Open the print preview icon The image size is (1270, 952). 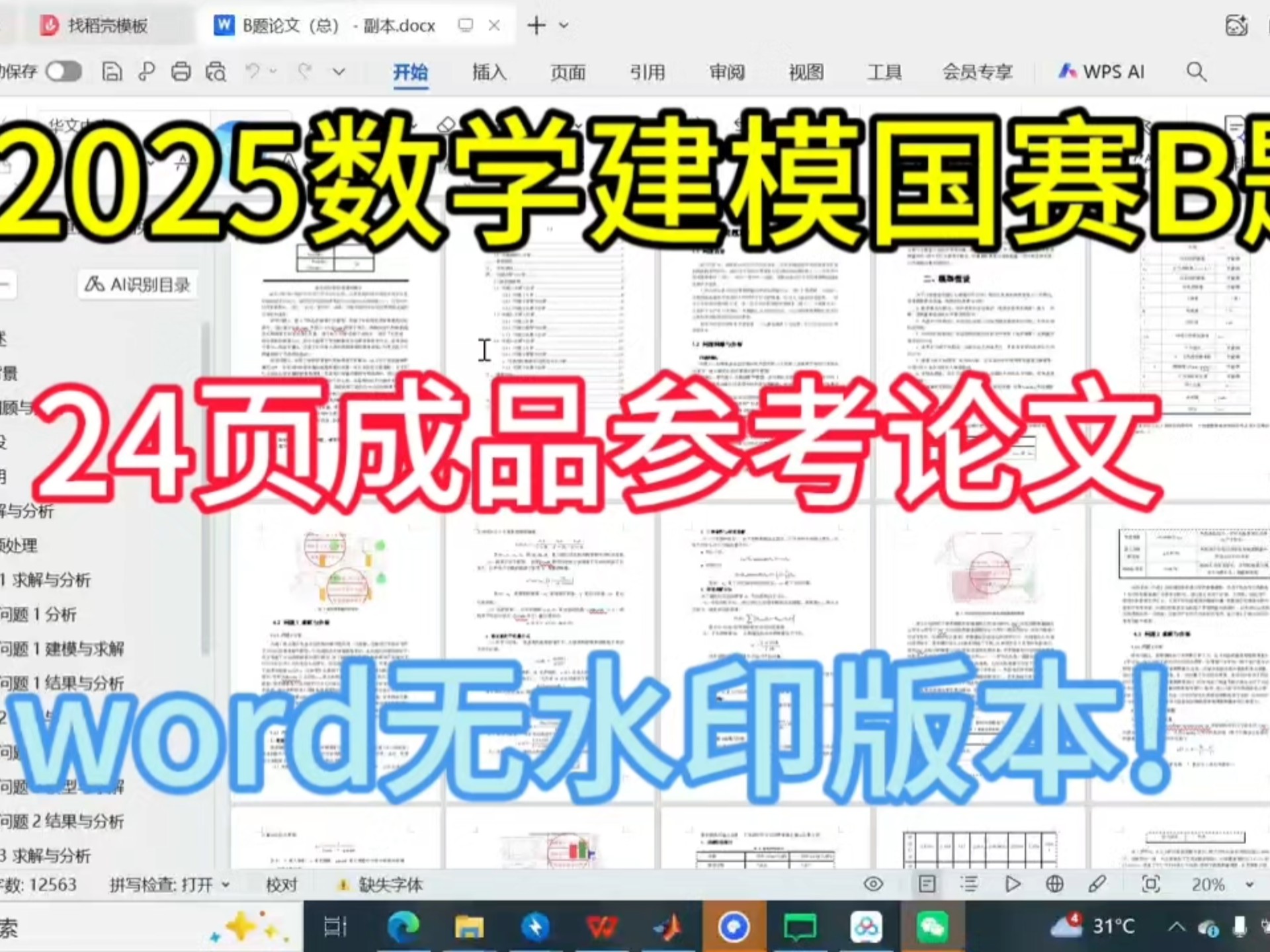(216, 71)
